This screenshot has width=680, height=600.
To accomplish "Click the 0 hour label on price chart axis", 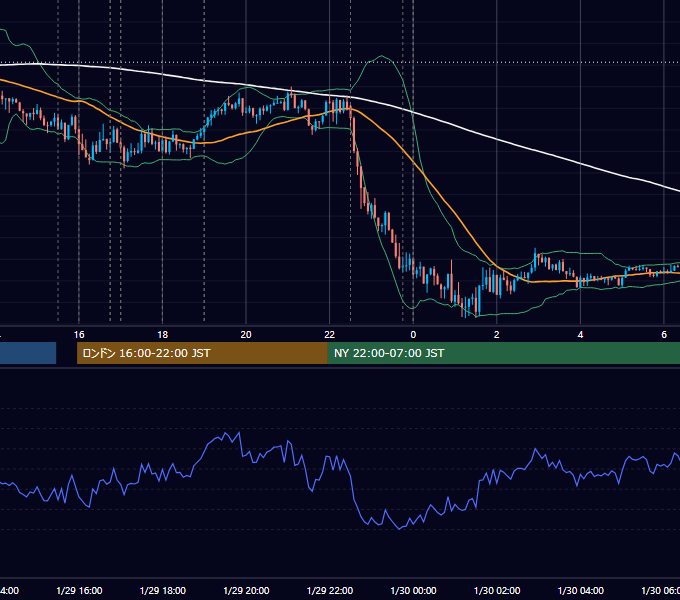I will (x=413, y=335).
